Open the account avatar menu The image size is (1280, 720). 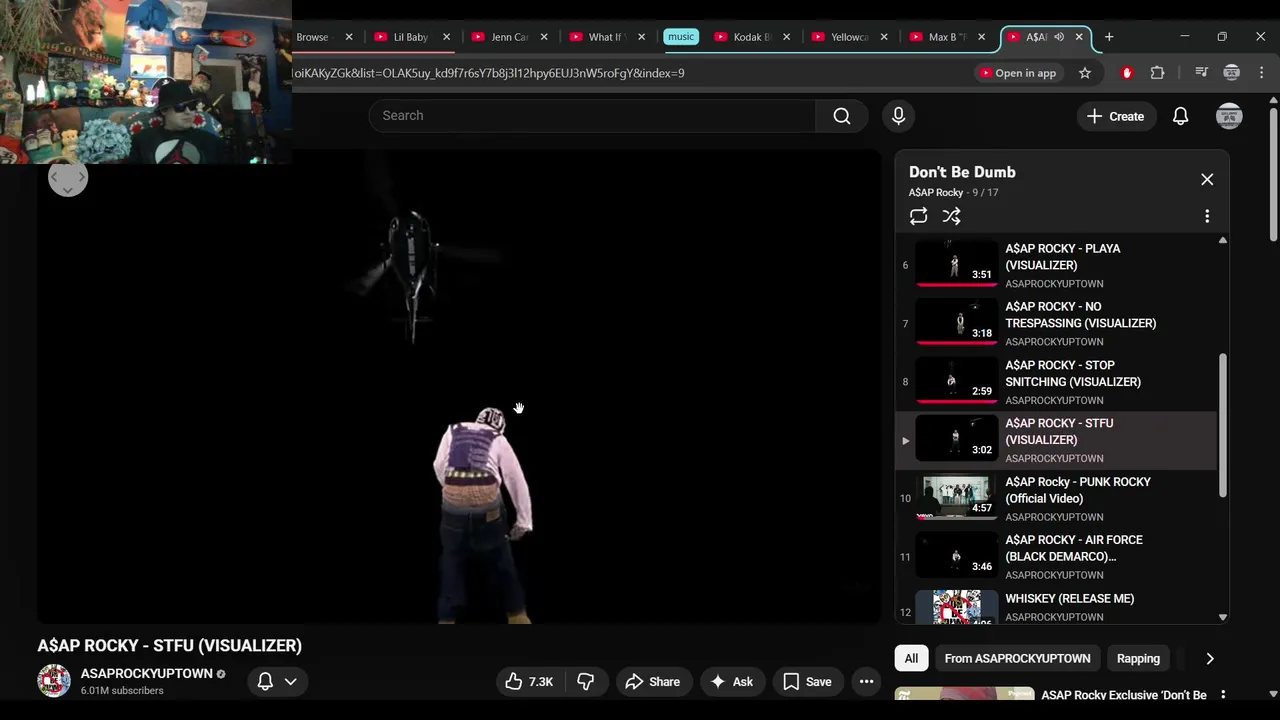[1229, 116]
